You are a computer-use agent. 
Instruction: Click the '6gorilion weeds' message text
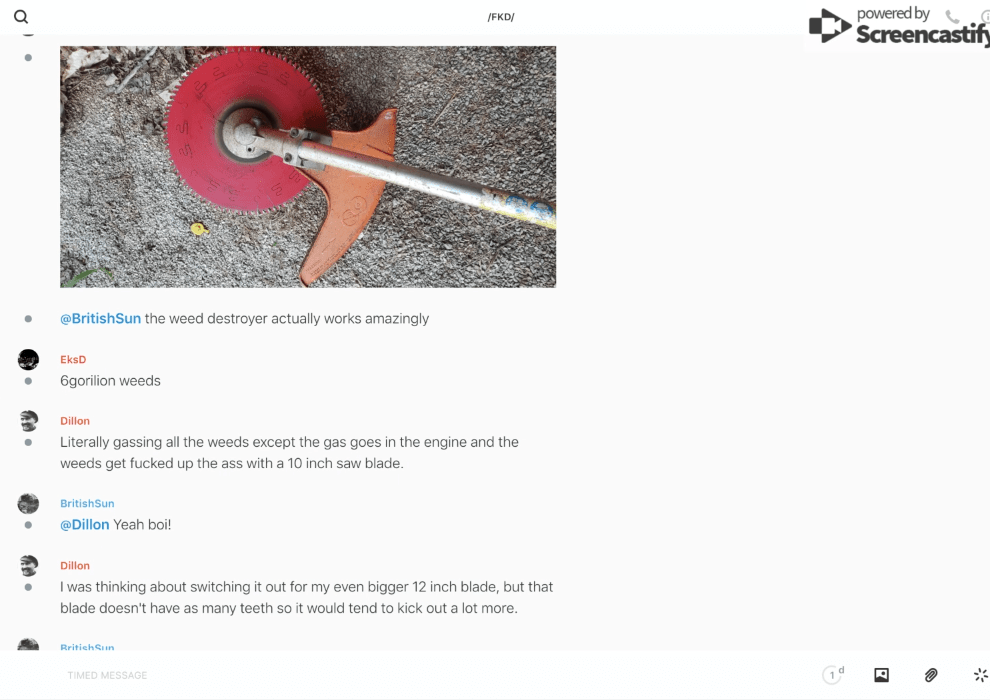pos(110,381)
